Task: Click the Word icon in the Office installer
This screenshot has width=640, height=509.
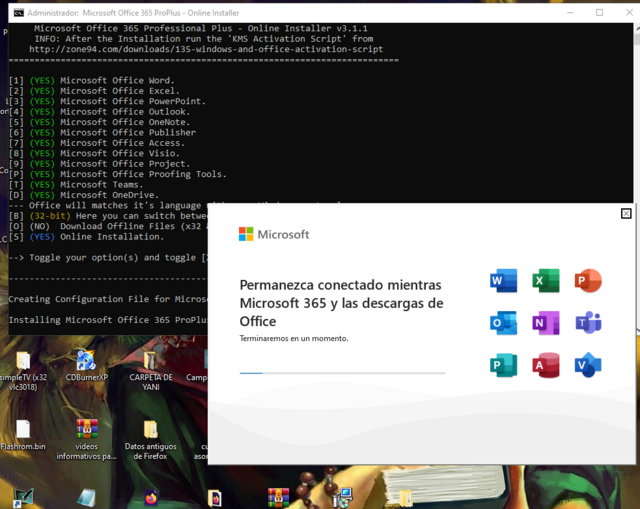Action: click(503, 281)
